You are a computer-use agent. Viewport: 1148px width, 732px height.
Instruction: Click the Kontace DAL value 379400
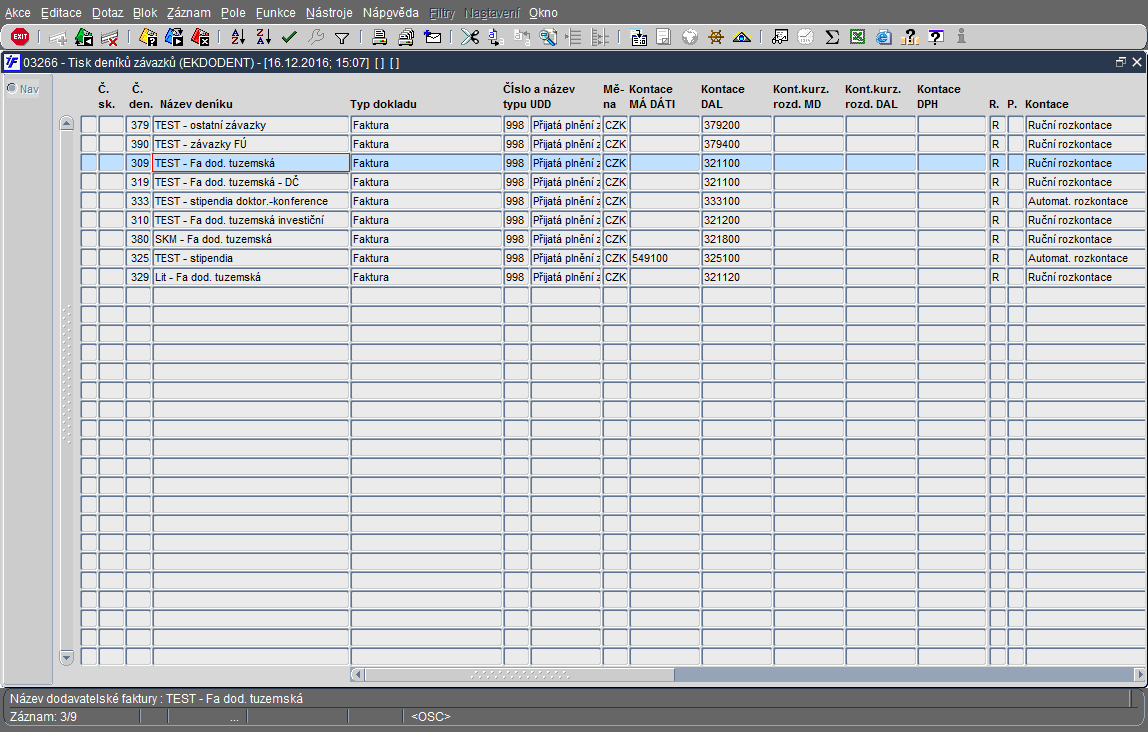coord(736,144)
